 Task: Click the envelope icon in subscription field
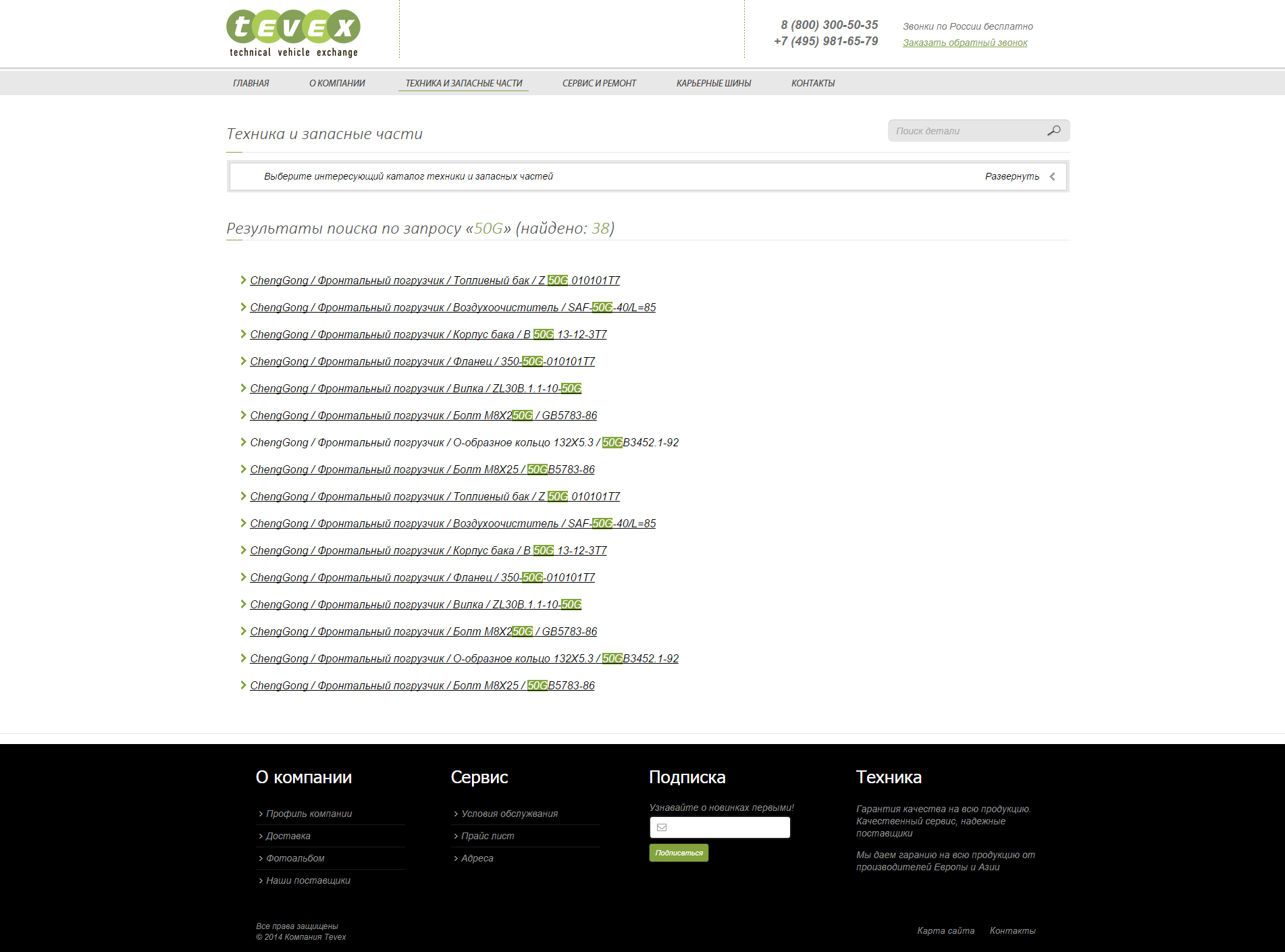pyautogui.click(x=662, y=827)
